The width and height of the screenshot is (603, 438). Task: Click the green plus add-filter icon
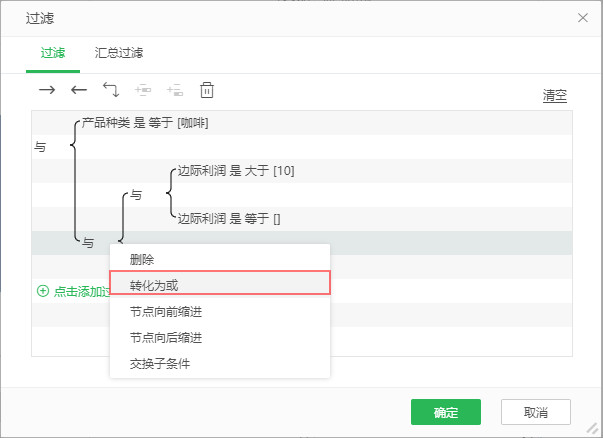[x=43, y=291]
